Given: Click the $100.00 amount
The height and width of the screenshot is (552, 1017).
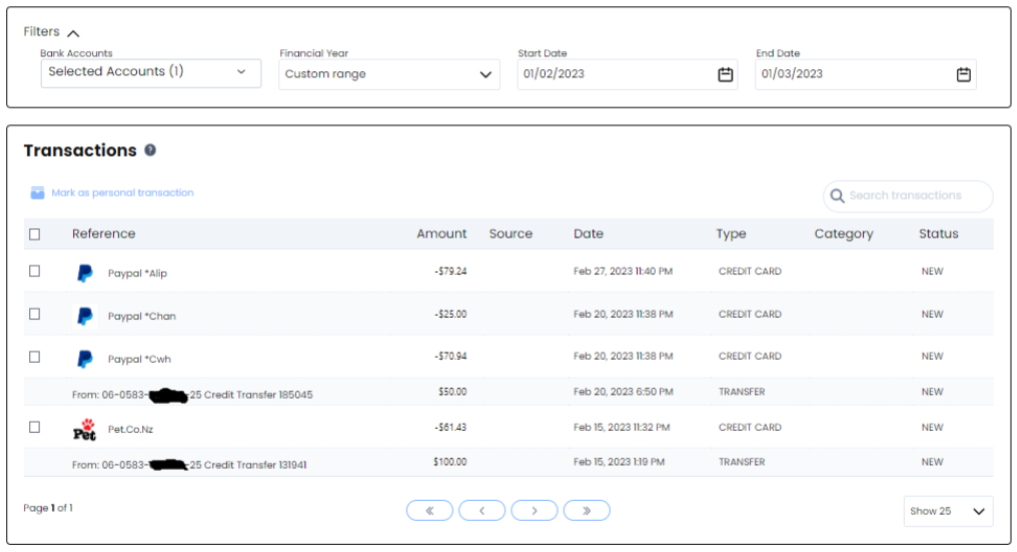Looking at the screenshot, I should (x=450, y=462).
